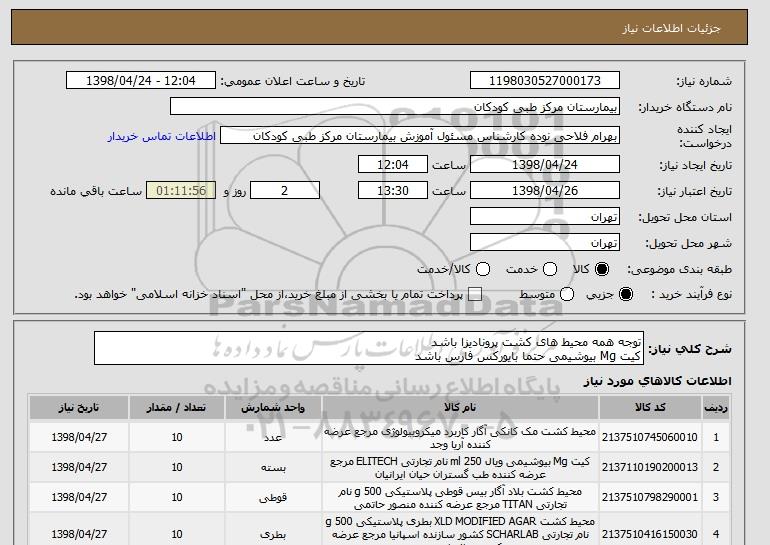
Task: Click the quantity 10 in row 4
Action: click(x=177, y=534)
